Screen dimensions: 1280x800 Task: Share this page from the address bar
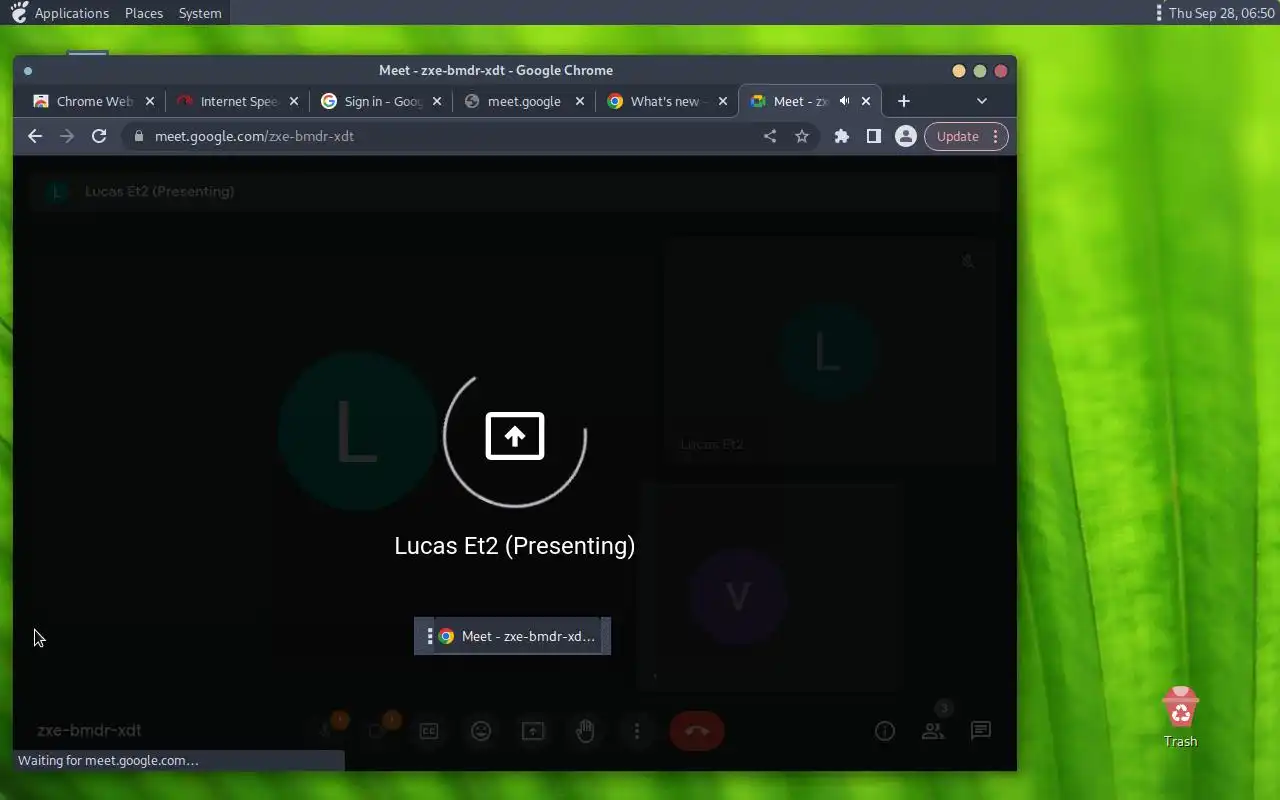pyautogui.click(x=770, y=136)
